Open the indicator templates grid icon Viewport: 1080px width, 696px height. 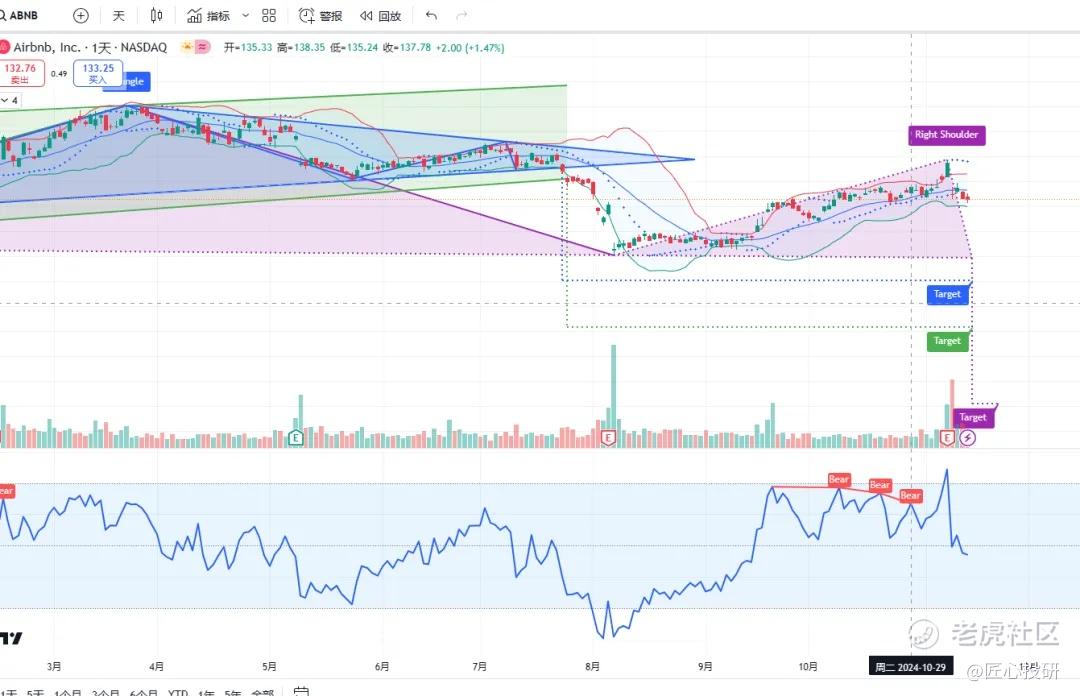(269, 15)
